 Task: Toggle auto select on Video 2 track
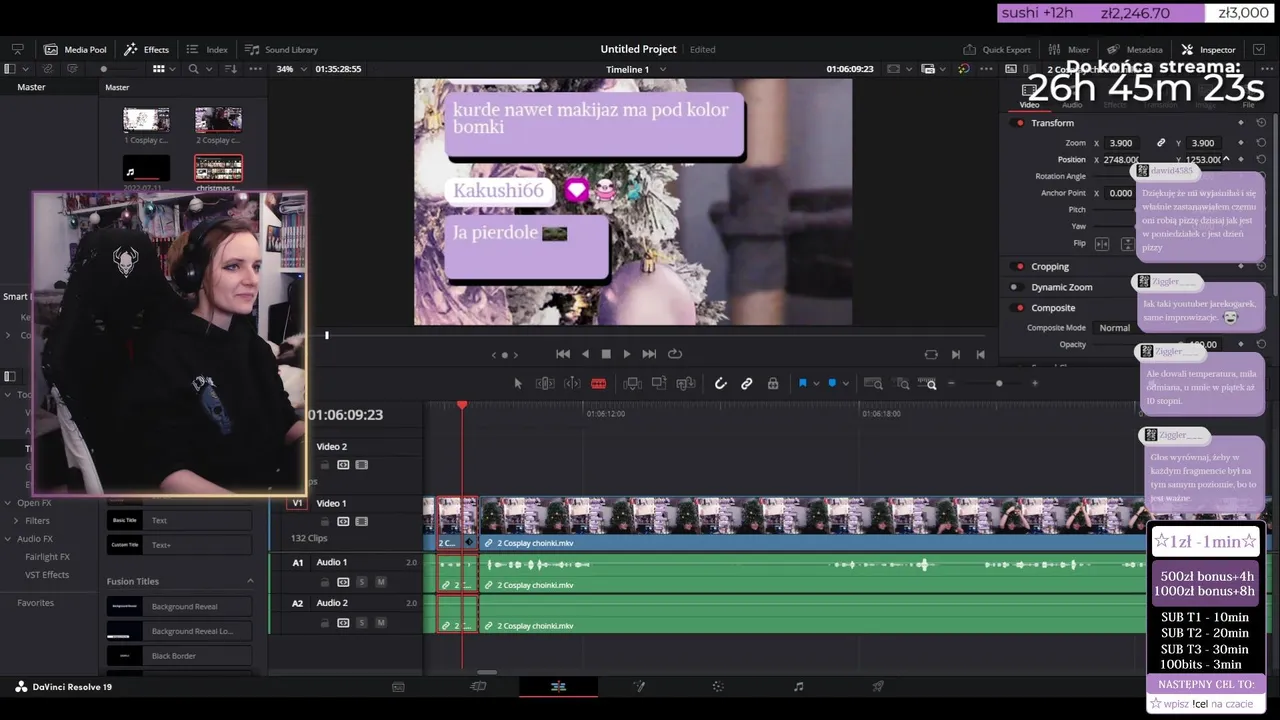click(343, 465)
